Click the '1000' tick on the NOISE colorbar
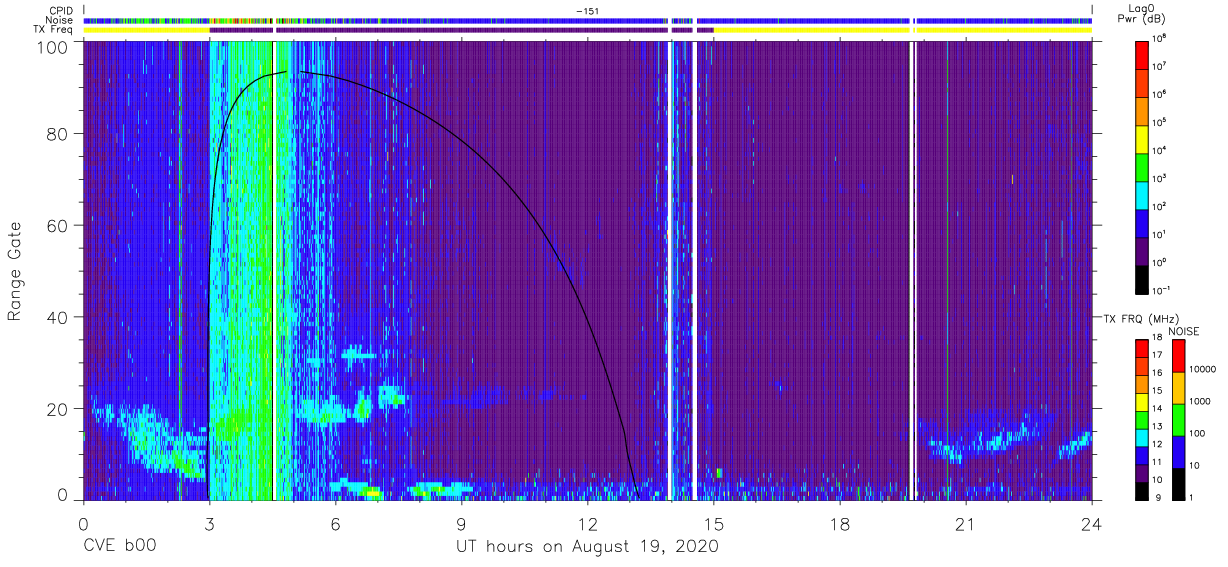Screen dimensions: 1228x567 click(x=1201, y=401)
